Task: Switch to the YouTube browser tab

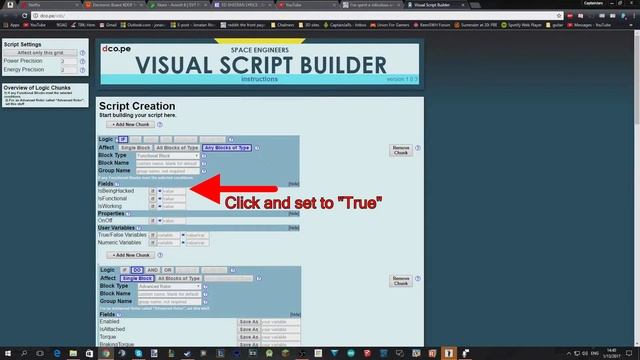Action: 306,5
